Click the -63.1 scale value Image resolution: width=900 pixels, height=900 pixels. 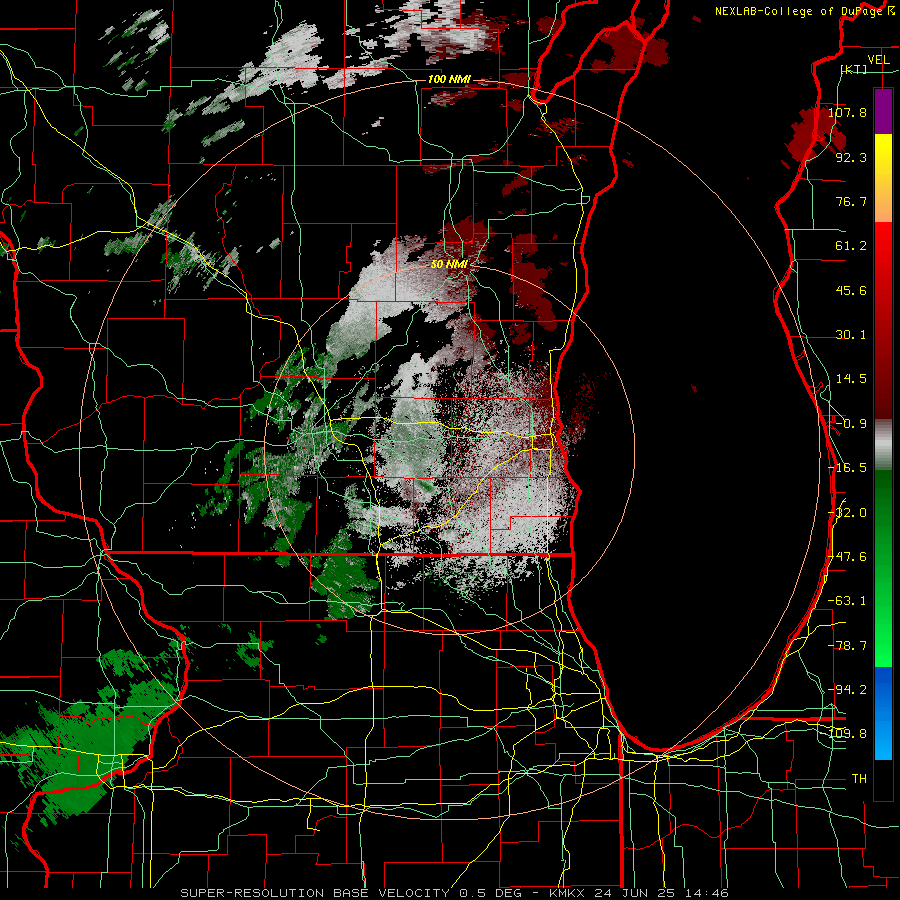click(847, 601)
